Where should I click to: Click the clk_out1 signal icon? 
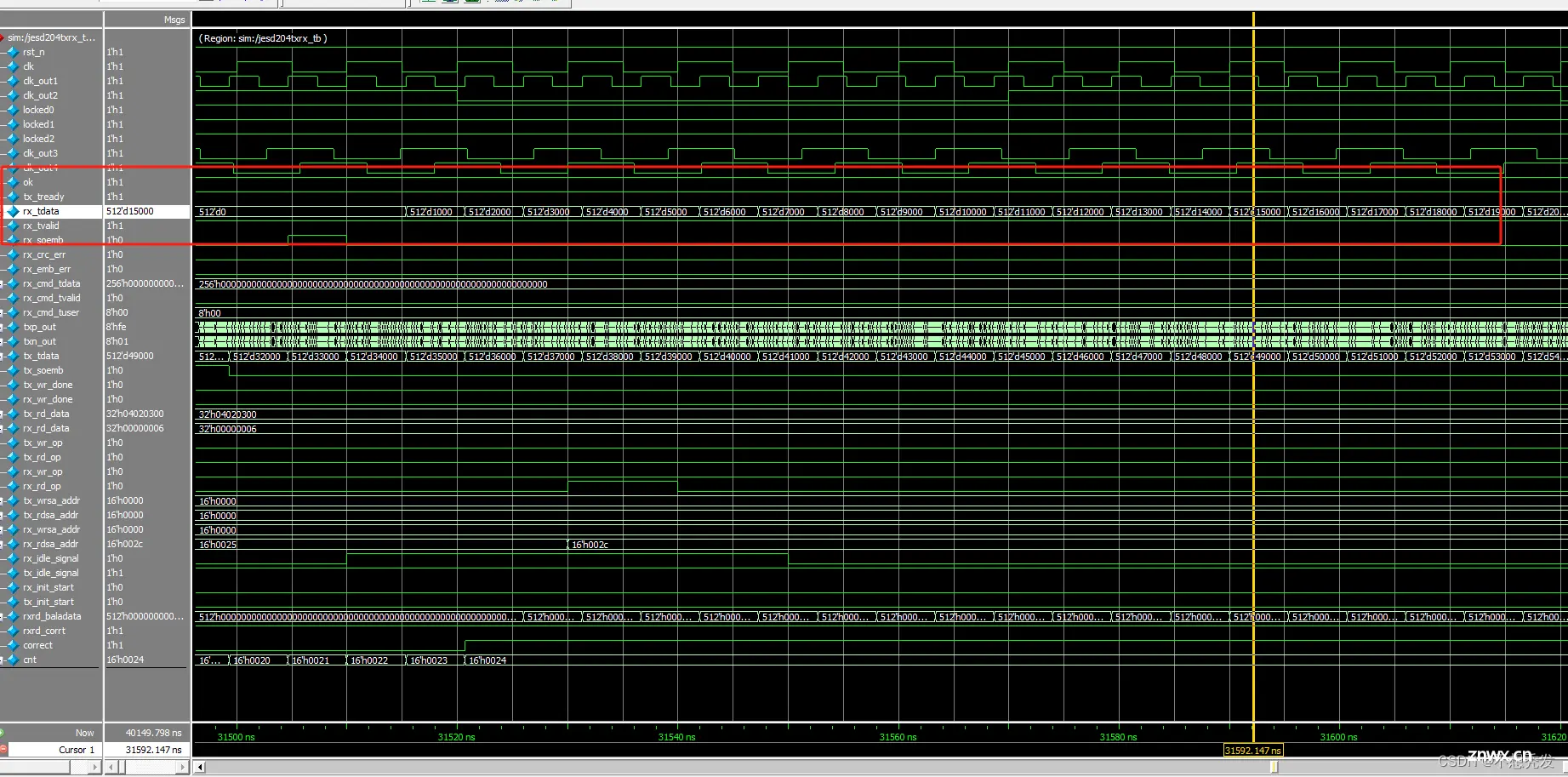(x=13, y=81)
